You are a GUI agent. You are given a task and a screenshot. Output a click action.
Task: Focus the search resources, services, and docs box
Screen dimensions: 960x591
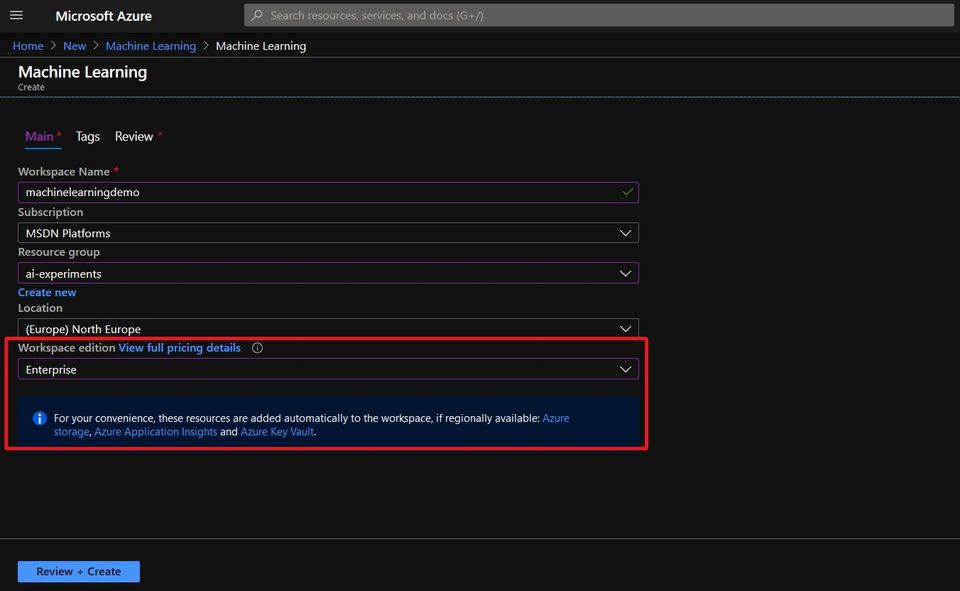tap(599, 15)
